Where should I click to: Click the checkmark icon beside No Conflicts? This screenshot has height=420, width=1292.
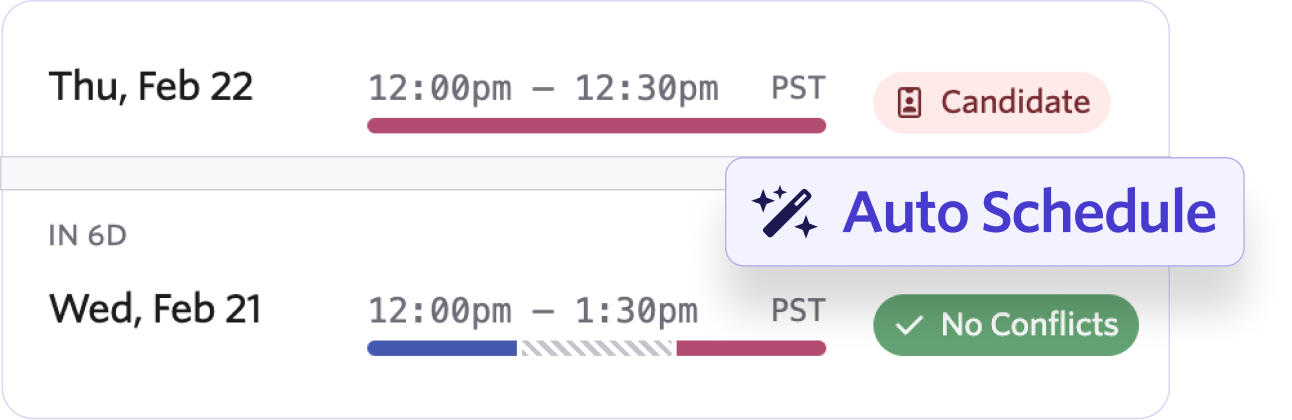(909, 325)
